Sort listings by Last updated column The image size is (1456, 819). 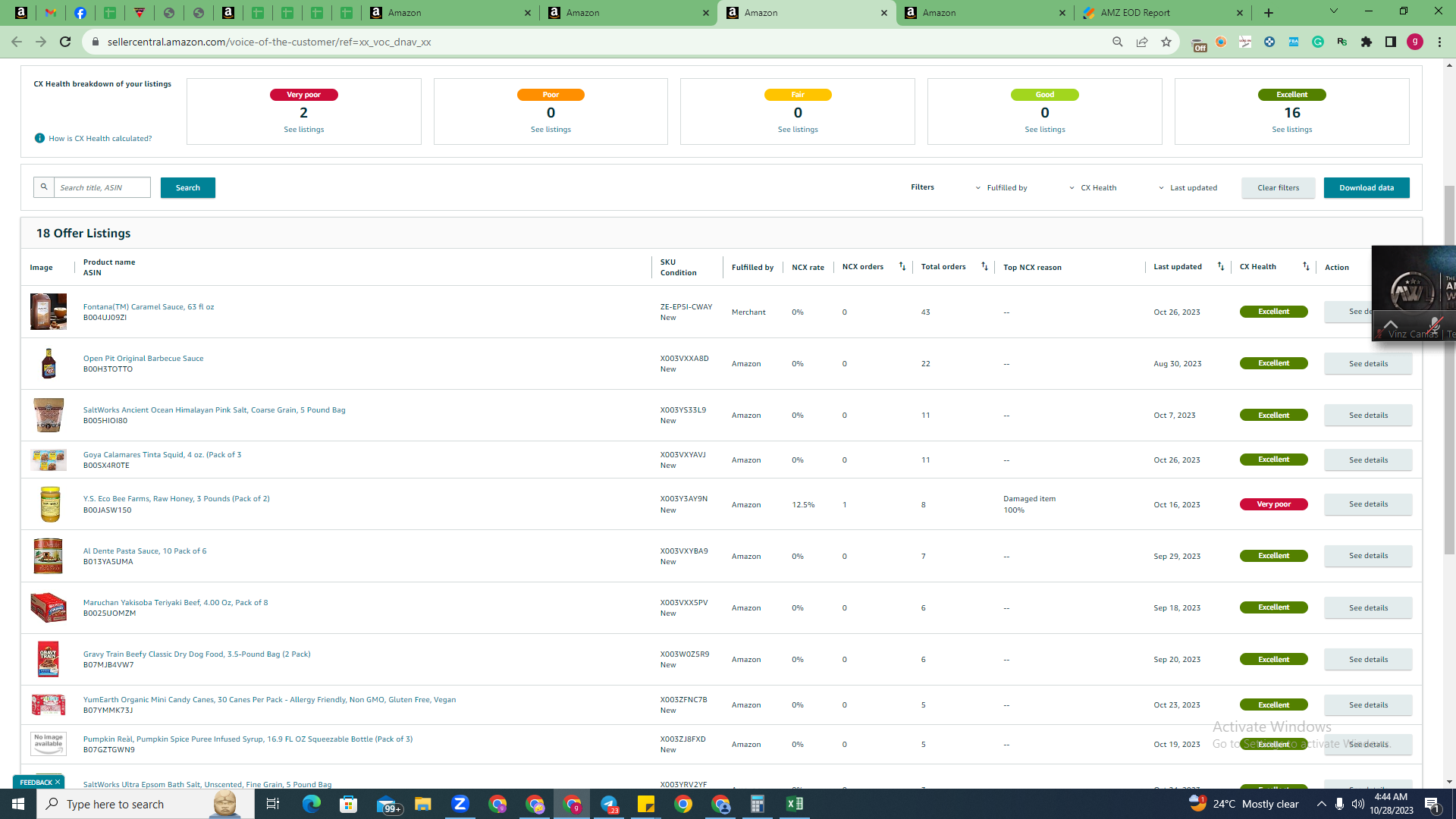pos(1220,266)
